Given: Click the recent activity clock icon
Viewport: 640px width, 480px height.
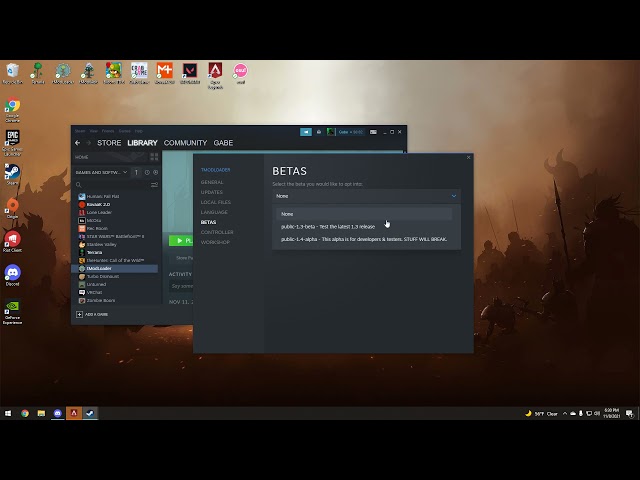Looking at the screenshot, I should [147, 172].
